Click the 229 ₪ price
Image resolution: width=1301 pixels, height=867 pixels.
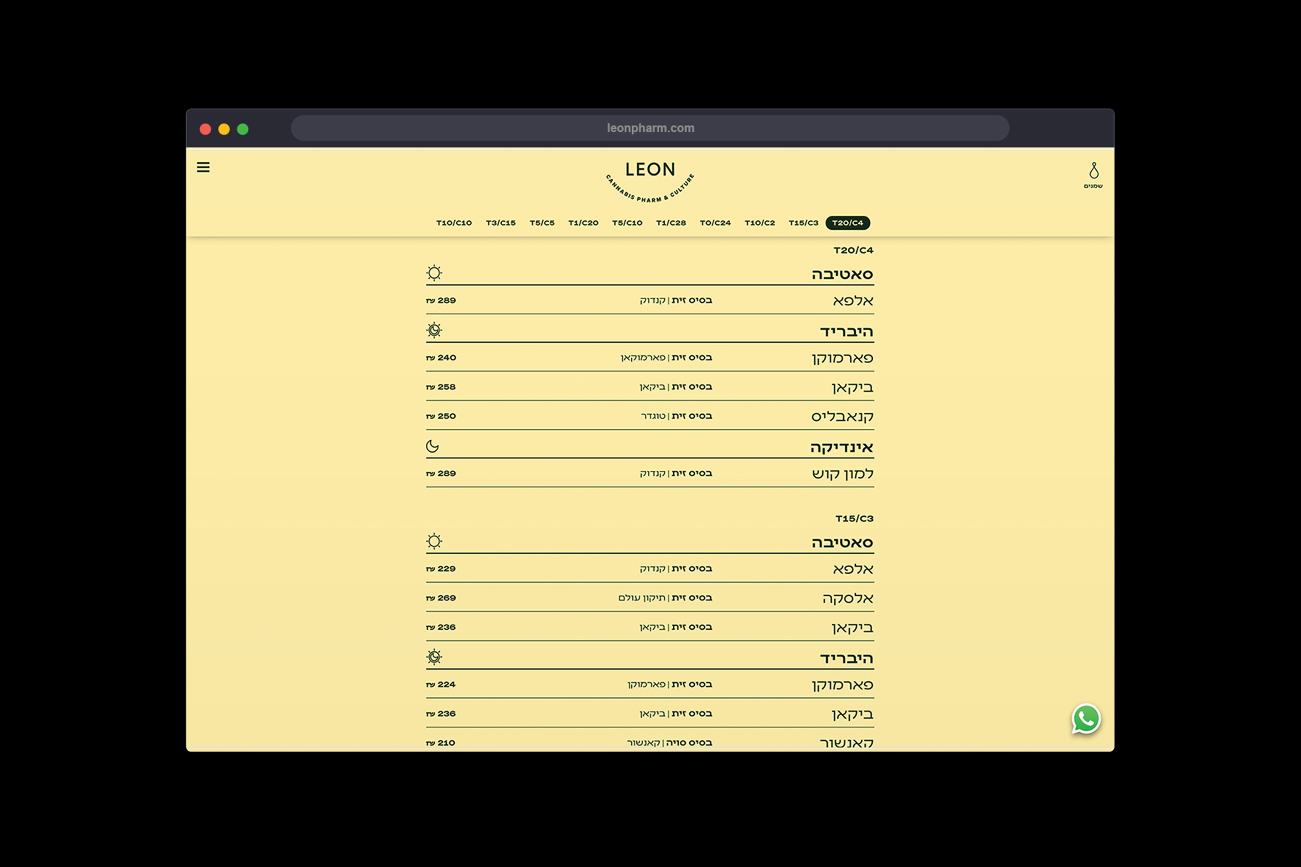[x=441, y=568]
